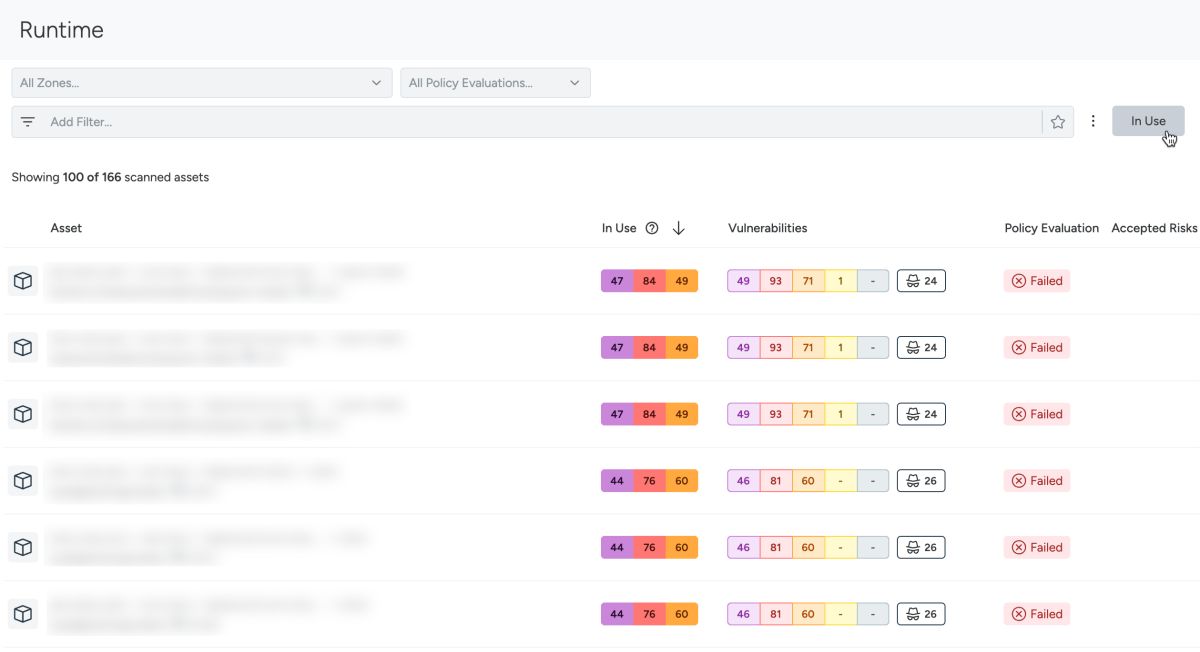Click the cube icon of the third asset row
This screenshot has height=652, width=1200.
[23, 414]
